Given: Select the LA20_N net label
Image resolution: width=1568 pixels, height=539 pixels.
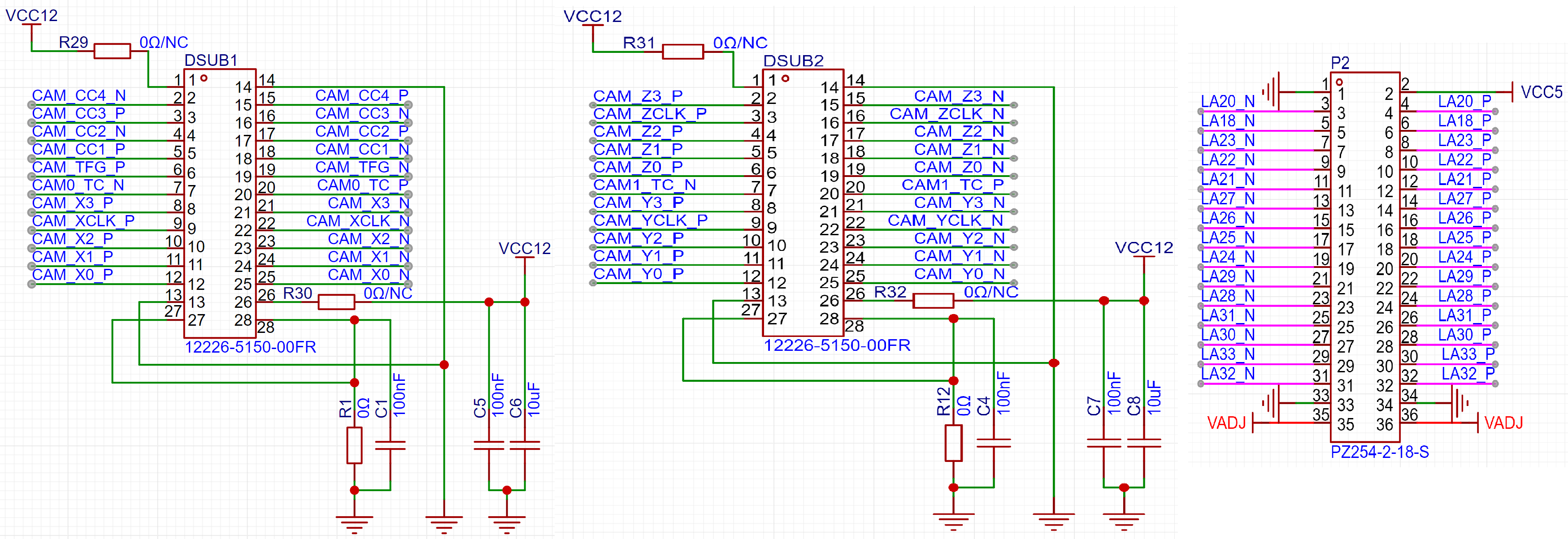Looking at the screenshot, I should coord(1227,101).
